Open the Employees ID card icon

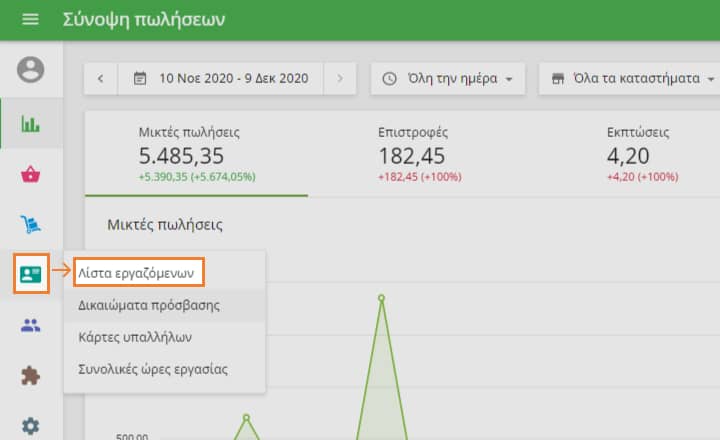[31, 274]
